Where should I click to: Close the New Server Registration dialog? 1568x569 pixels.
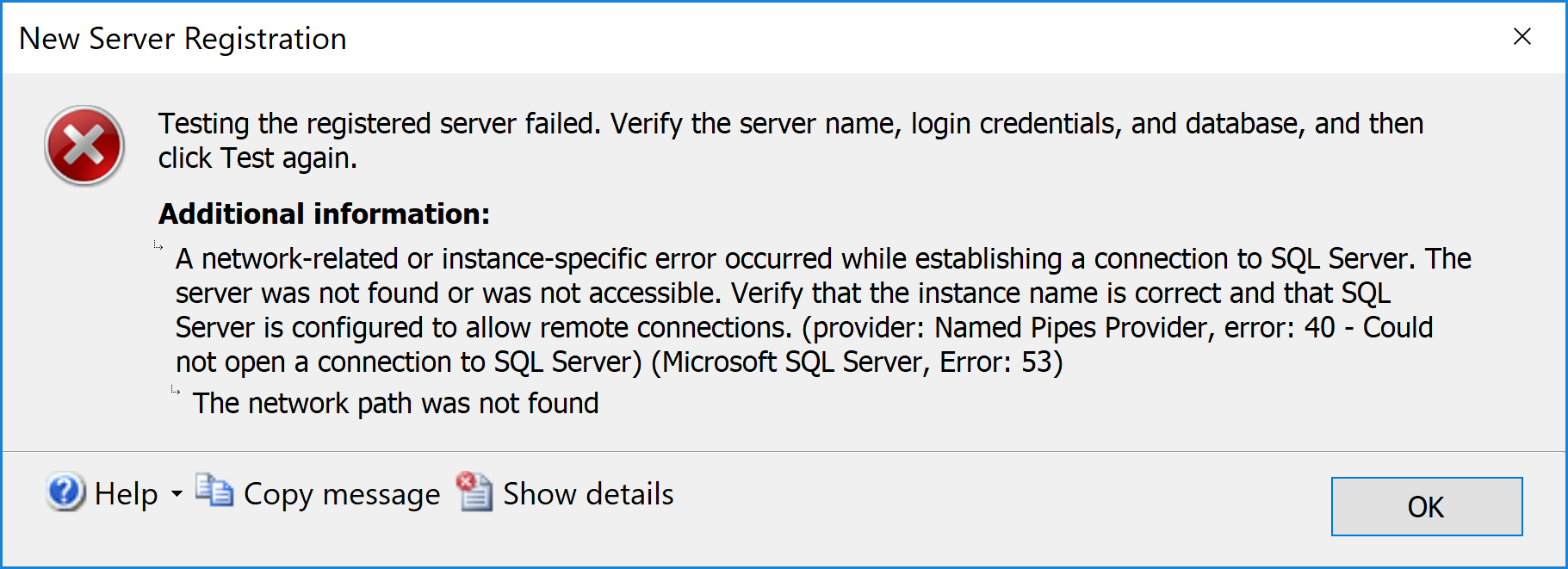[x=1522, y=37]
